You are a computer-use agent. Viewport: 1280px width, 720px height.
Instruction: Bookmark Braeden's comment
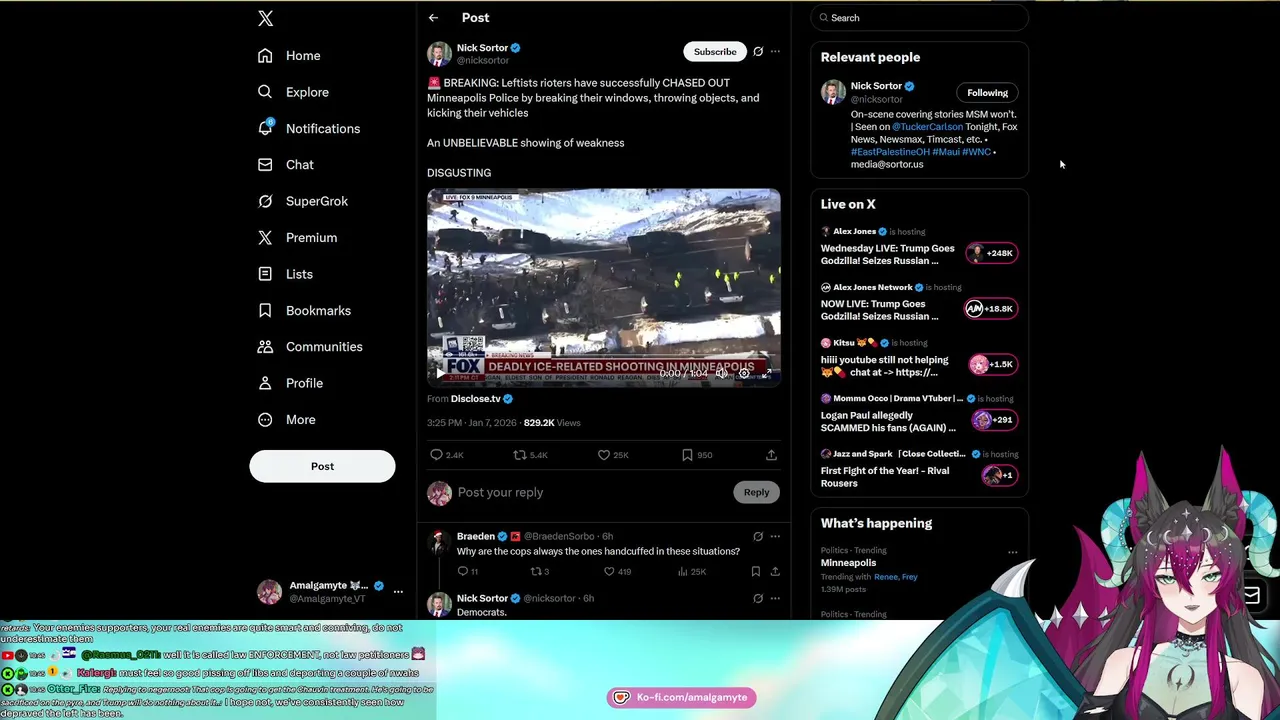pos(756,572)
